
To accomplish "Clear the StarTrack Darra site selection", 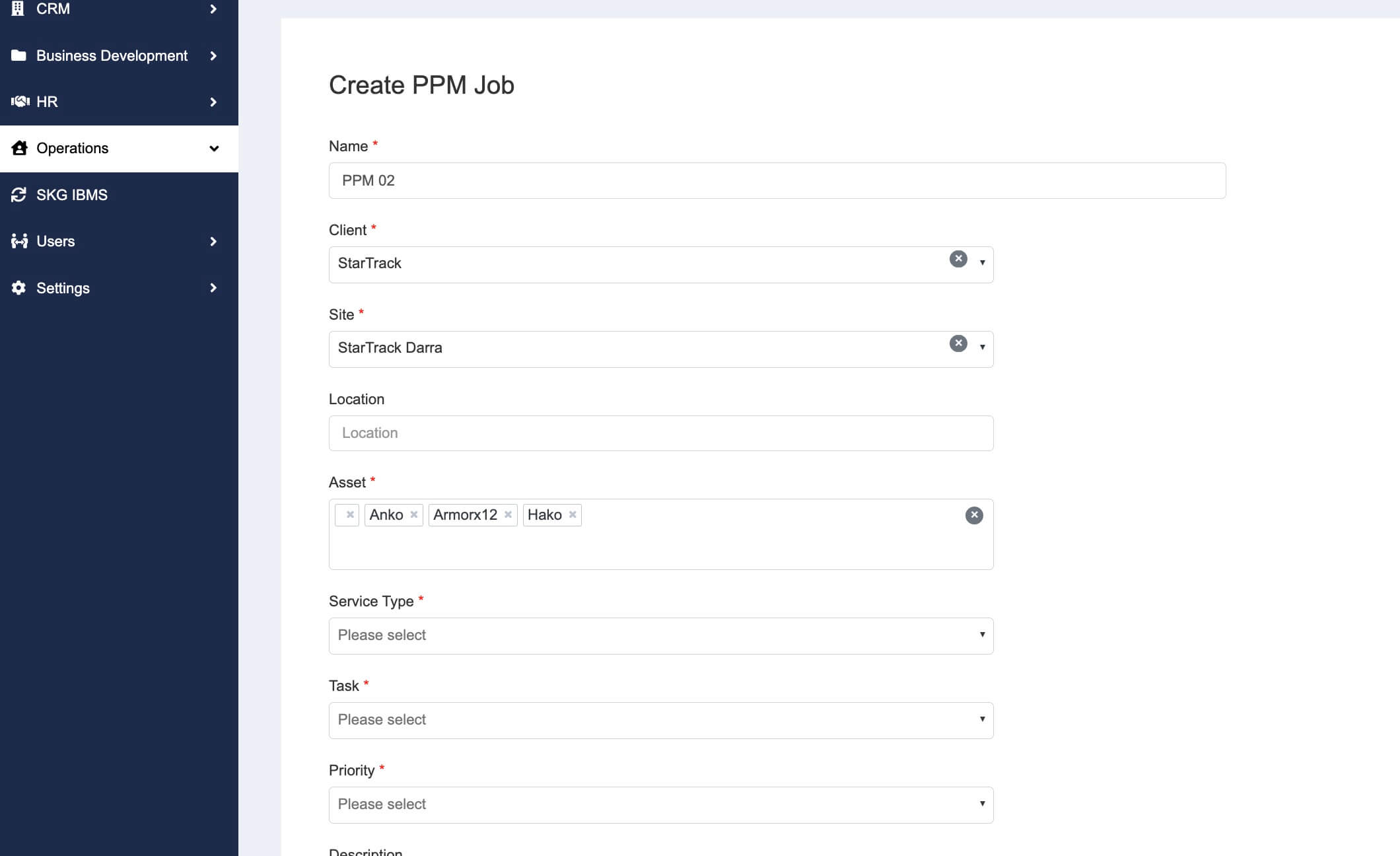I will point(958,343).
